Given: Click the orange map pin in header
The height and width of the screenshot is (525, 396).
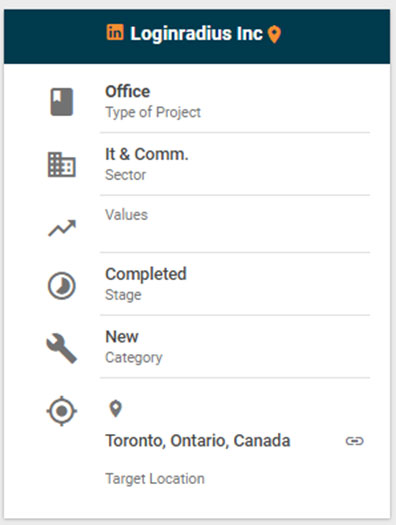Looking at the screenshot, I should click(274, 34).
